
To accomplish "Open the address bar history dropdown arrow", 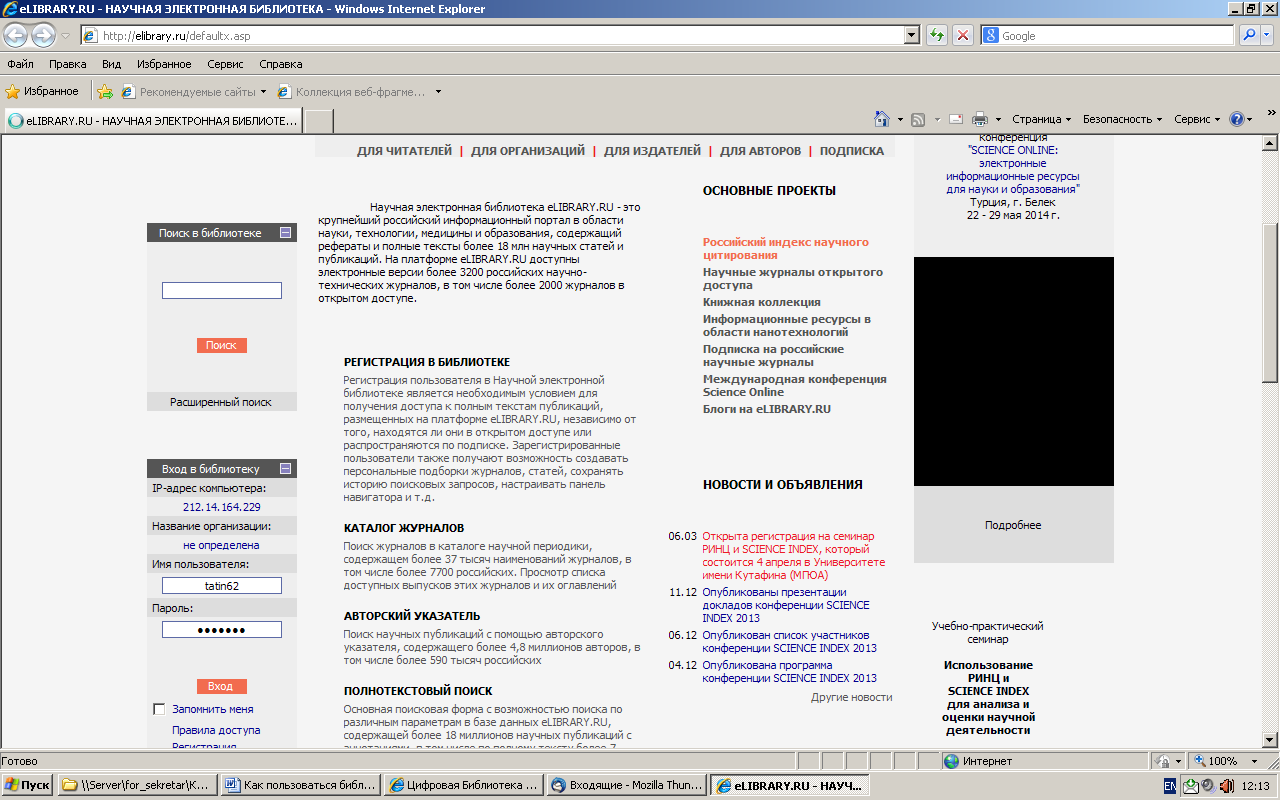I will [x=911, y=36].
